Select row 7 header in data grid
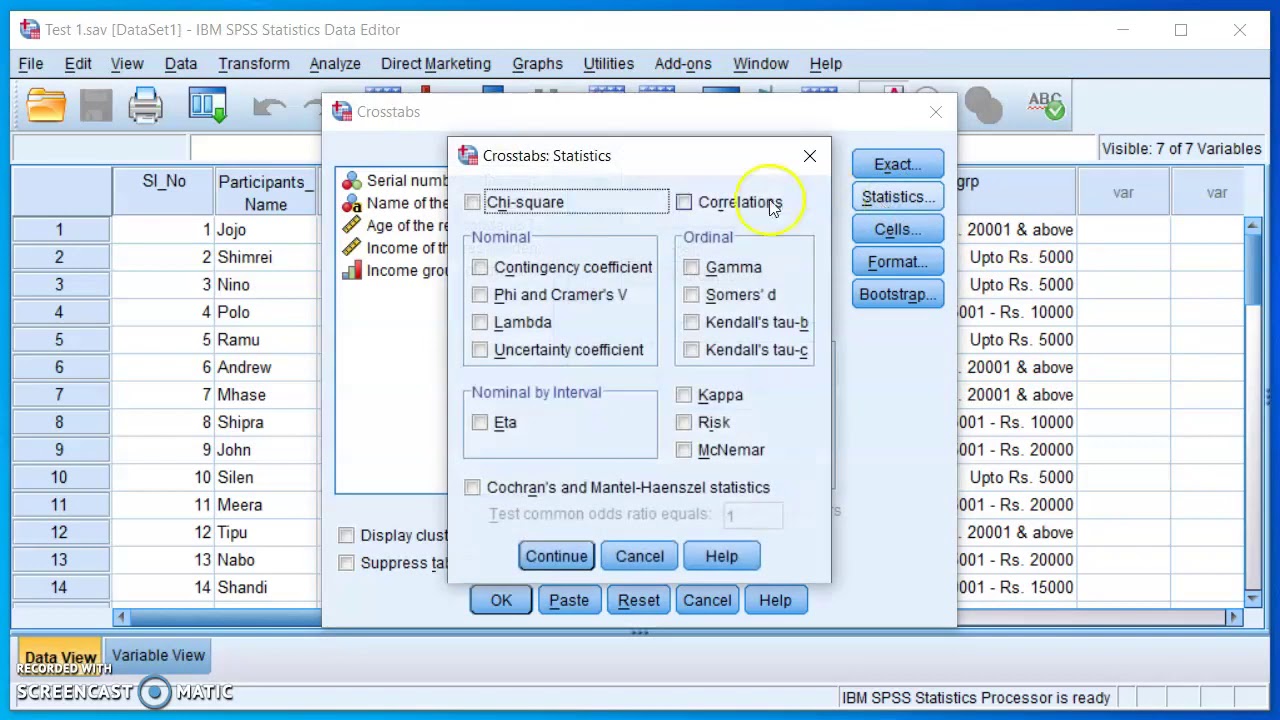This screenshot has width=1280, height=720. pyautogui.click(x=60, y=395)
